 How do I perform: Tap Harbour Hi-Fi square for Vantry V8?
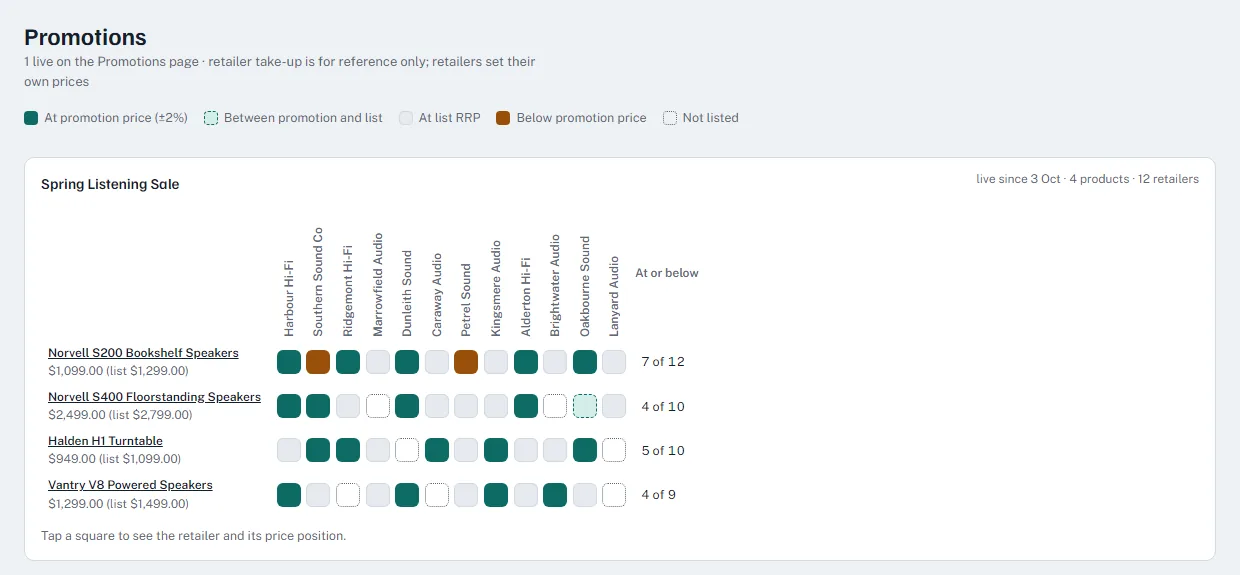[289, 494]
